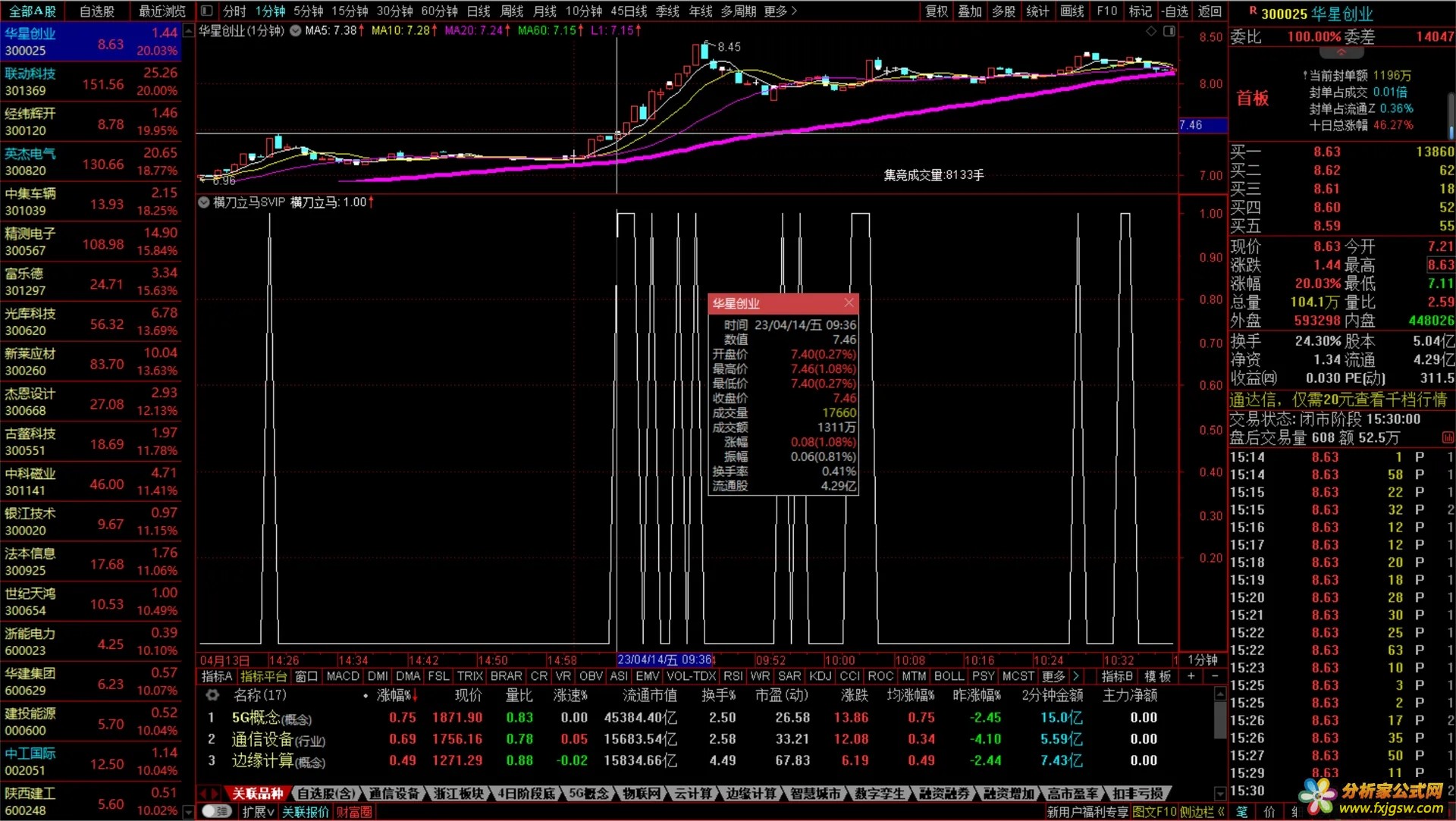Click 指标平台 button
1456x821 pixels.
(264, 676)
